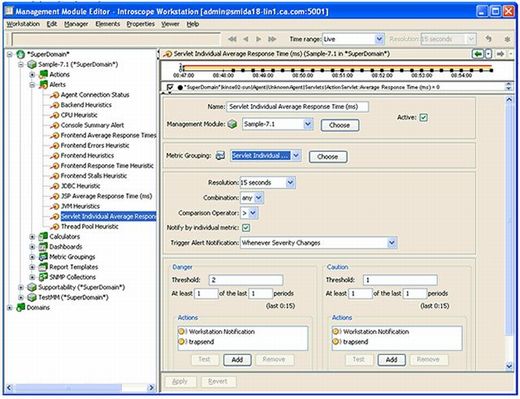Toggle the Active checkbox

coord(423,117)
